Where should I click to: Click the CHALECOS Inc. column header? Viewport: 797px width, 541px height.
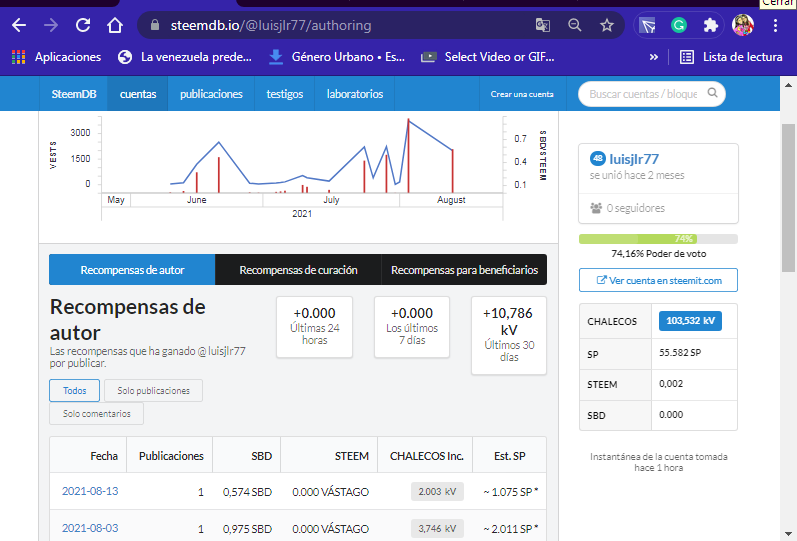point(426,456)
